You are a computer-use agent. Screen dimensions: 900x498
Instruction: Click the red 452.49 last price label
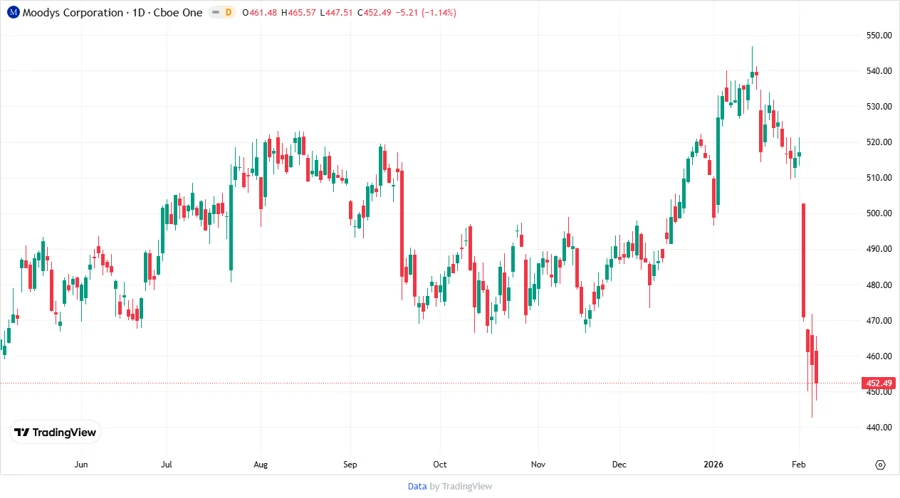[x=879, y=383]
